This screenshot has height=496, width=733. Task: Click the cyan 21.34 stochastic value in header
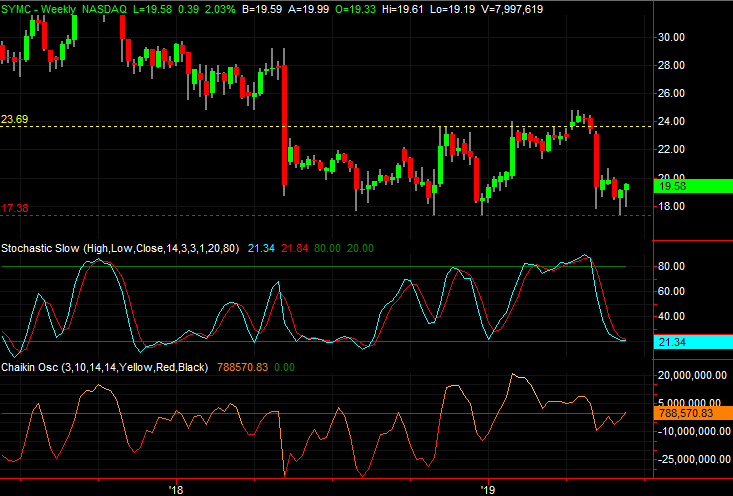261,248
